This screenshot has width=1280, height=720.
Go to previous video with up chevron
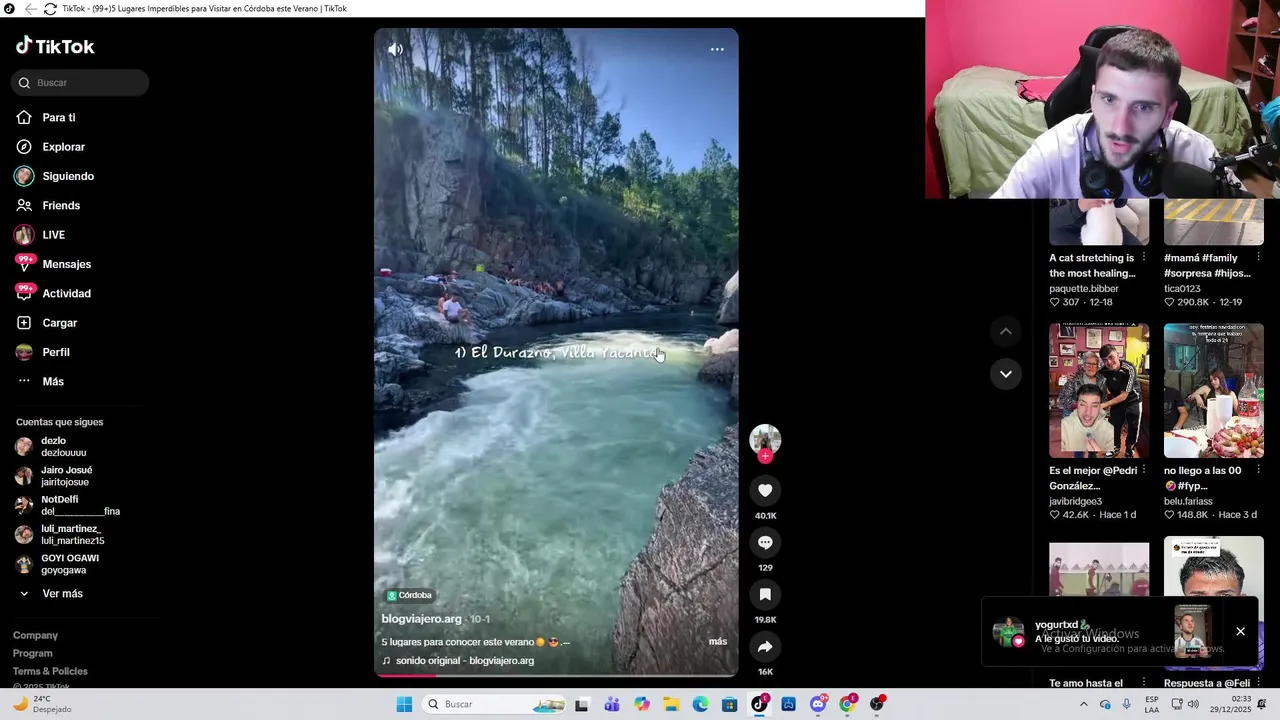click(x=1006, y=331)
